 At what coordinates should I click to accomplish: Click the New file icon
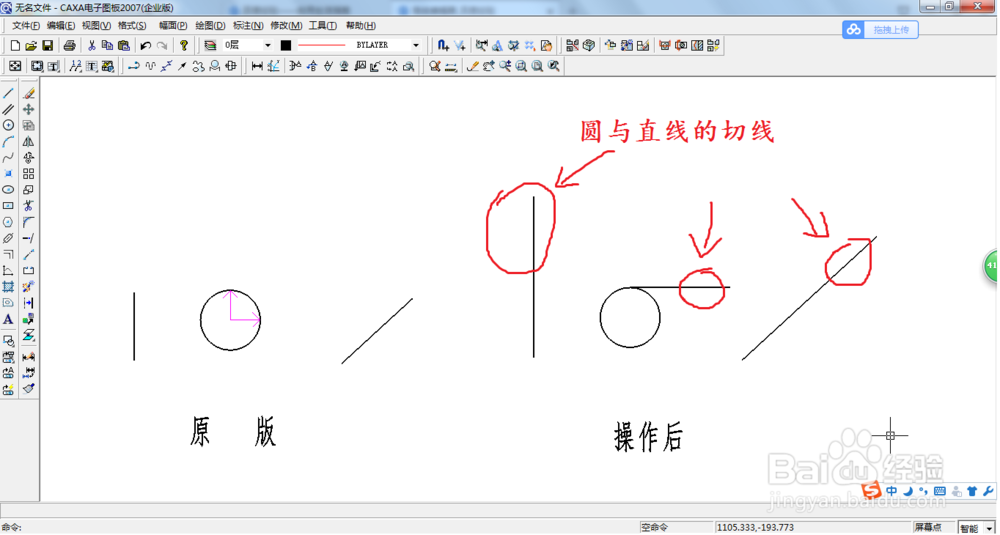[x=16, y=45]
